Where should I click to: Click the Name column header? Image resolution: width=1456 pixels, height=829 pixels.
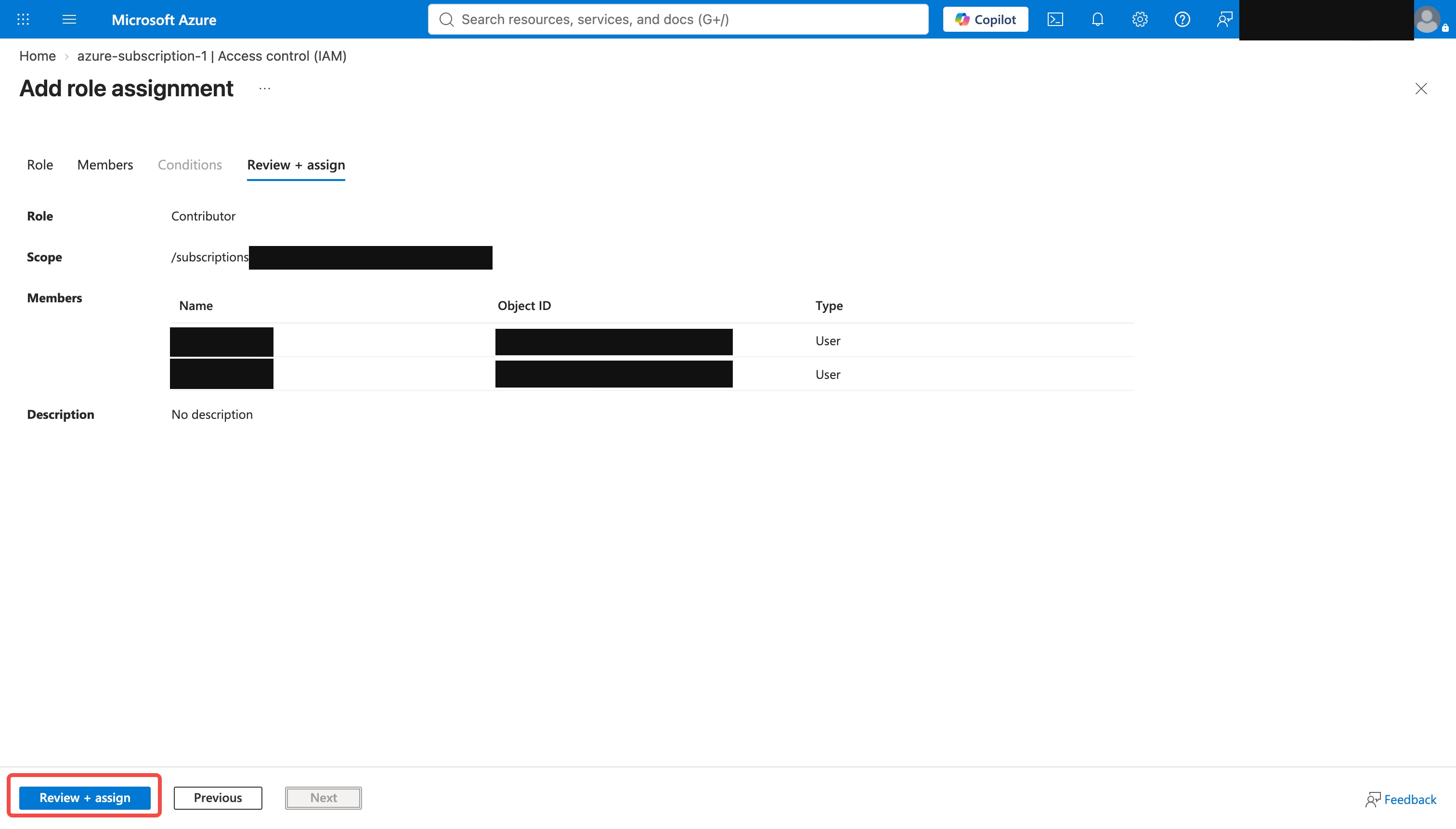click(x=196, y=306)
